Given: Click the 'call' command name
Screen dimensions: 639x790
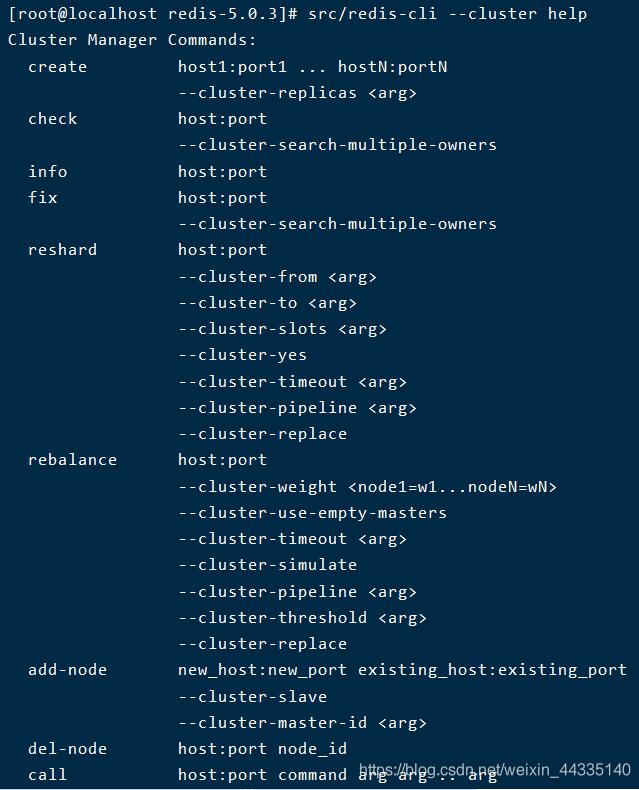Looking at the screenshot, I should click(47, 775).
